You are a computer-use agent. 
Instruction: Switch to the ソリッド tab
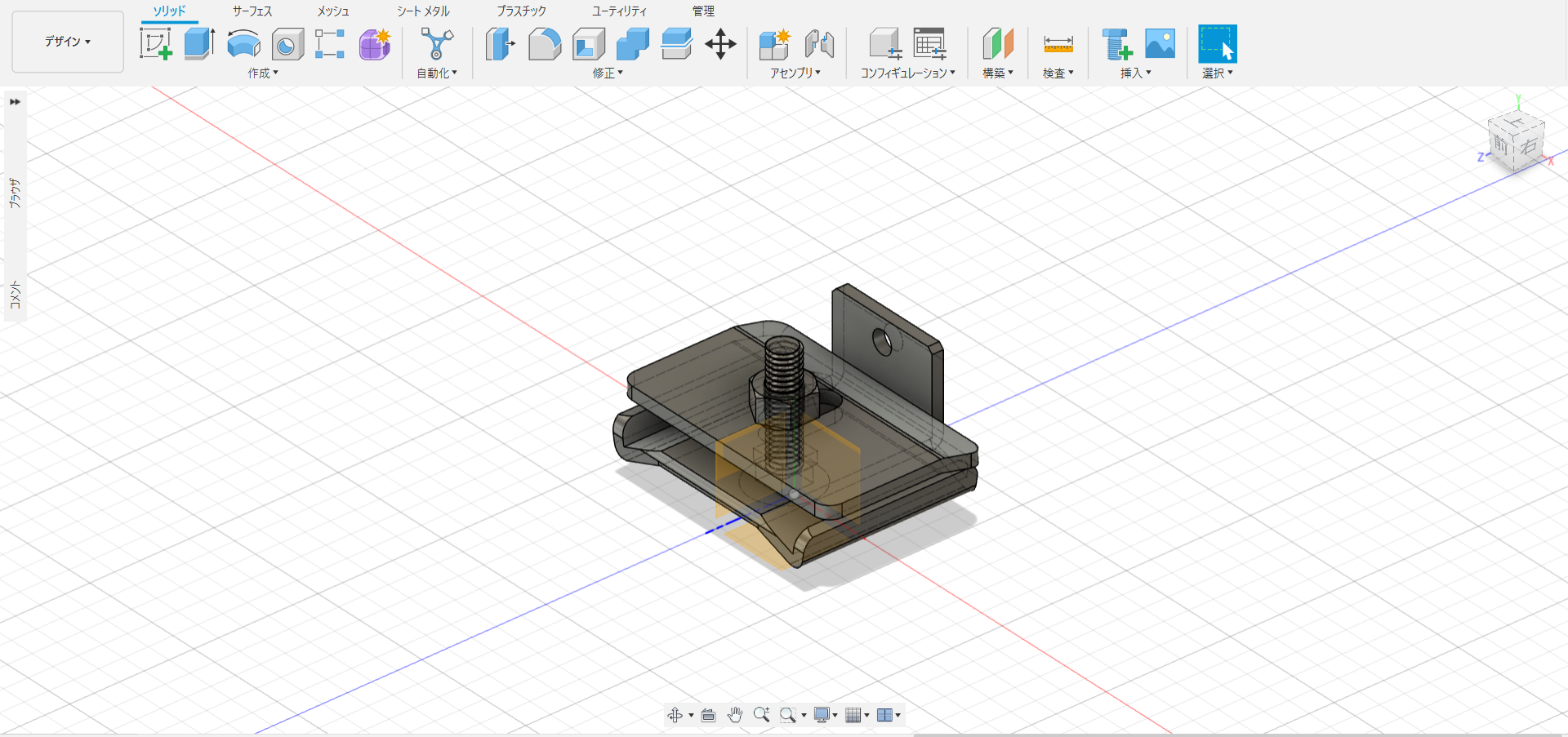(x=170, y=11)
